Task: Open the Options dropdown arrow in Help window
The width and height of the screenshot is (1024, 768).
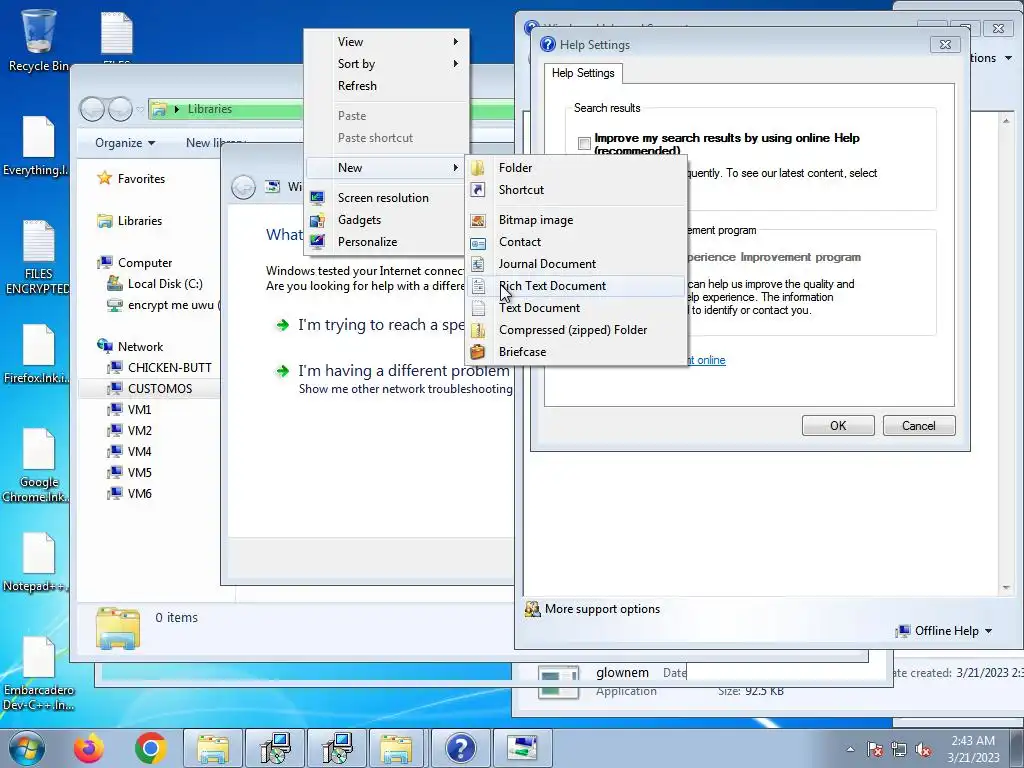Action: [1008, 58]
